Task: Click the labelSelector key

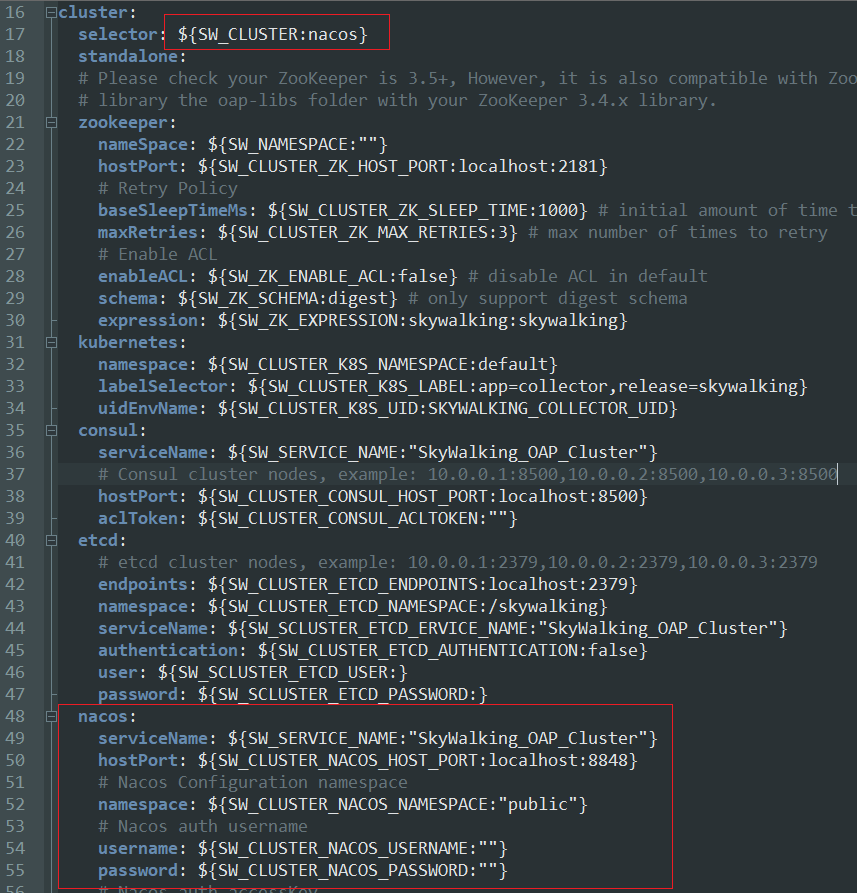Action: coord(163,387)
